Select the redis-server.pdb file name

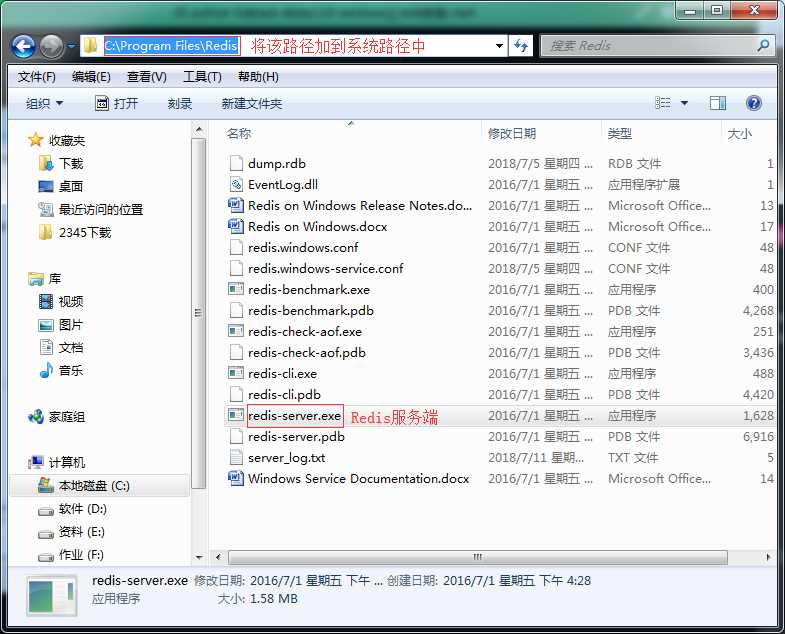[296, 437]
